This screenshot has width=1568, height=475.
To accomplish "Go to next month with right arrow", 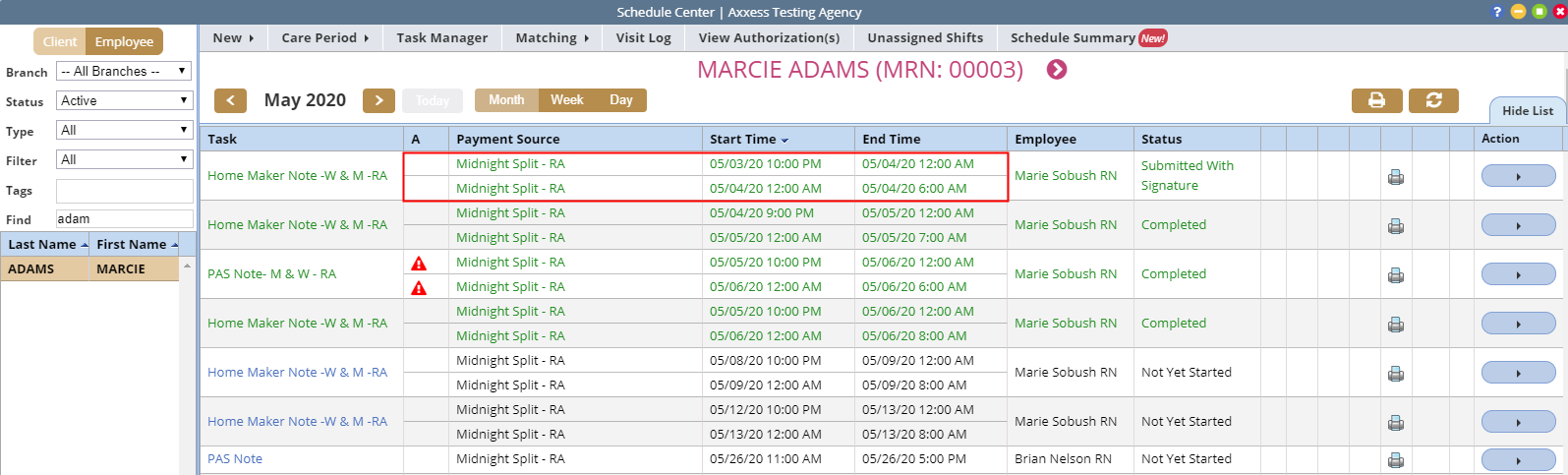I will point(378,100).
